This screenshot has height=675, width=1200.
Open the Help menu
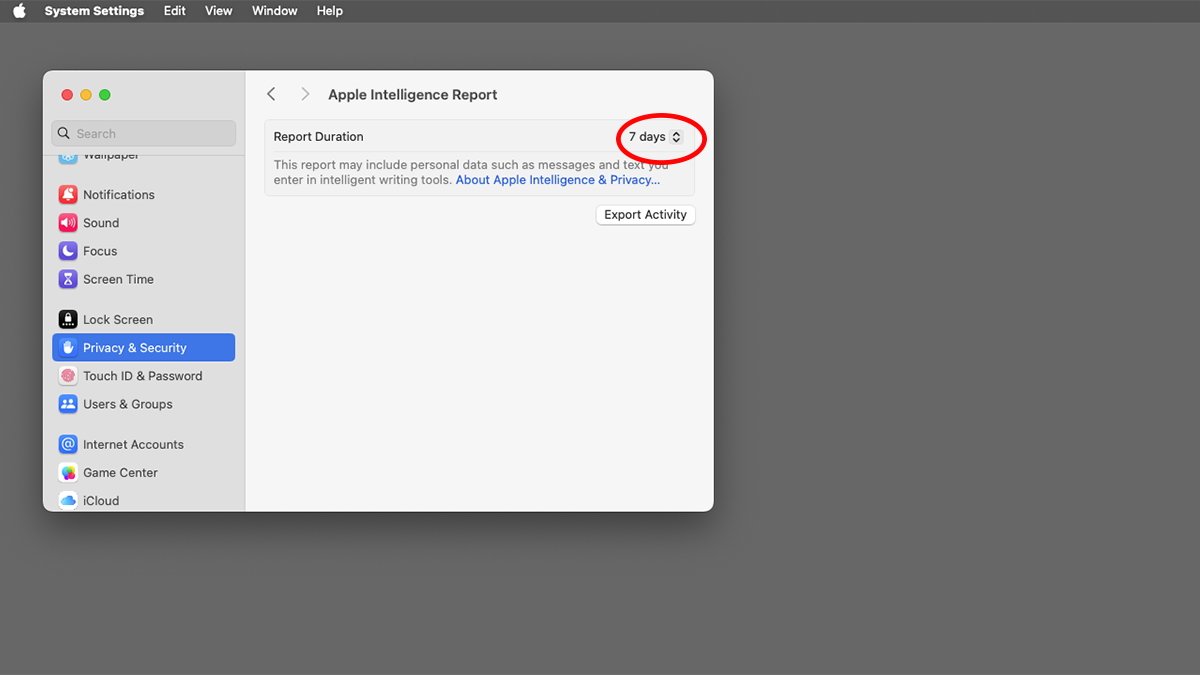coord(329,11)
